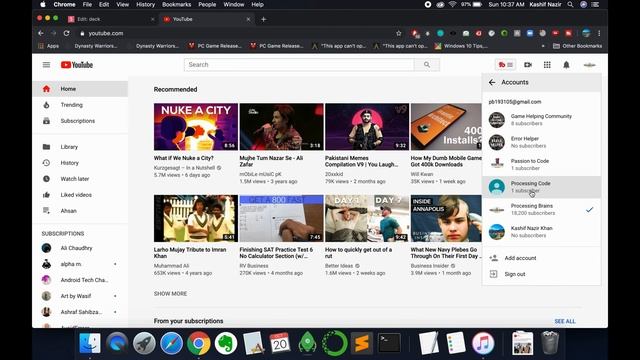Open iTunes from the Dock
This screenshot has height=360, width=640.
[x=483, y=343]
